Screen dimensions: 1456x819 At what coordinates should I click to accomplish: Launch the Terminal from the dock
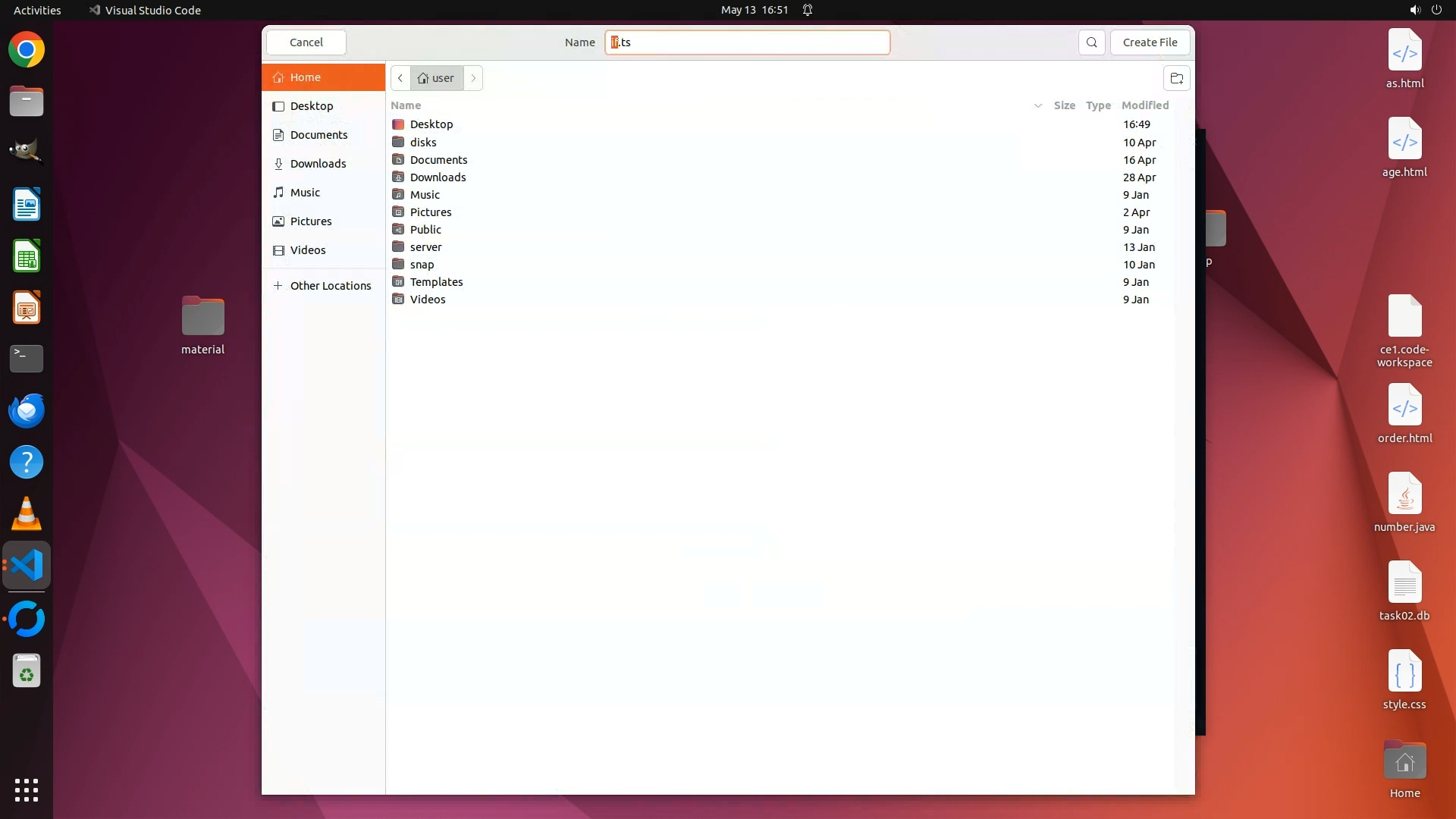click(27, 359)
